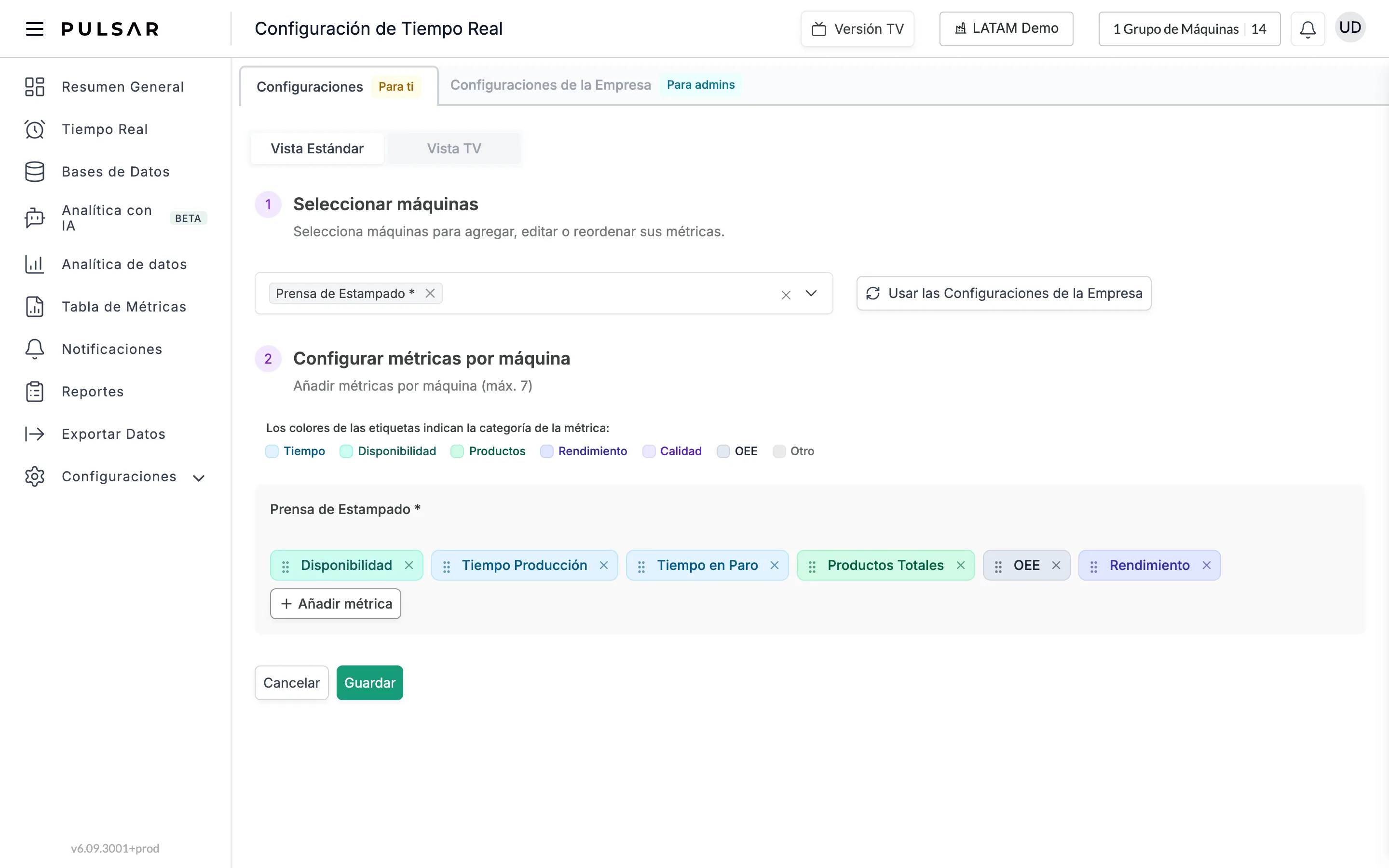This screenshot has height=868, width=1389.
Task: Click Configuraciones gear icon in sidebar
Action: click(34, 476)
